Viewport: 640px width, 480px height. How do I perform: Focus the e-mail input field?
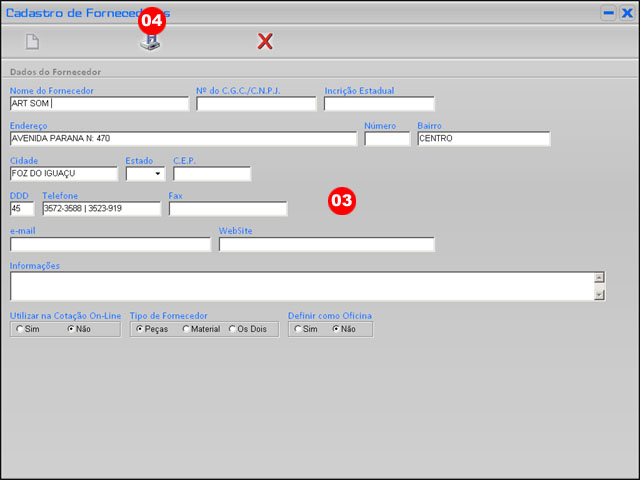point(110,244)
